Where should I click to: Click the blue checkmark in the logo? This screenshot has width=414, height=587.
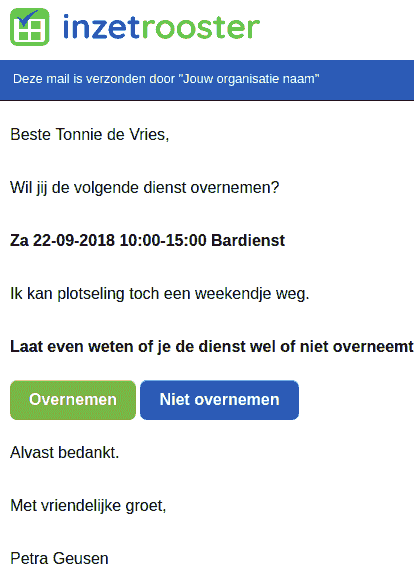[x=27, y=18]
